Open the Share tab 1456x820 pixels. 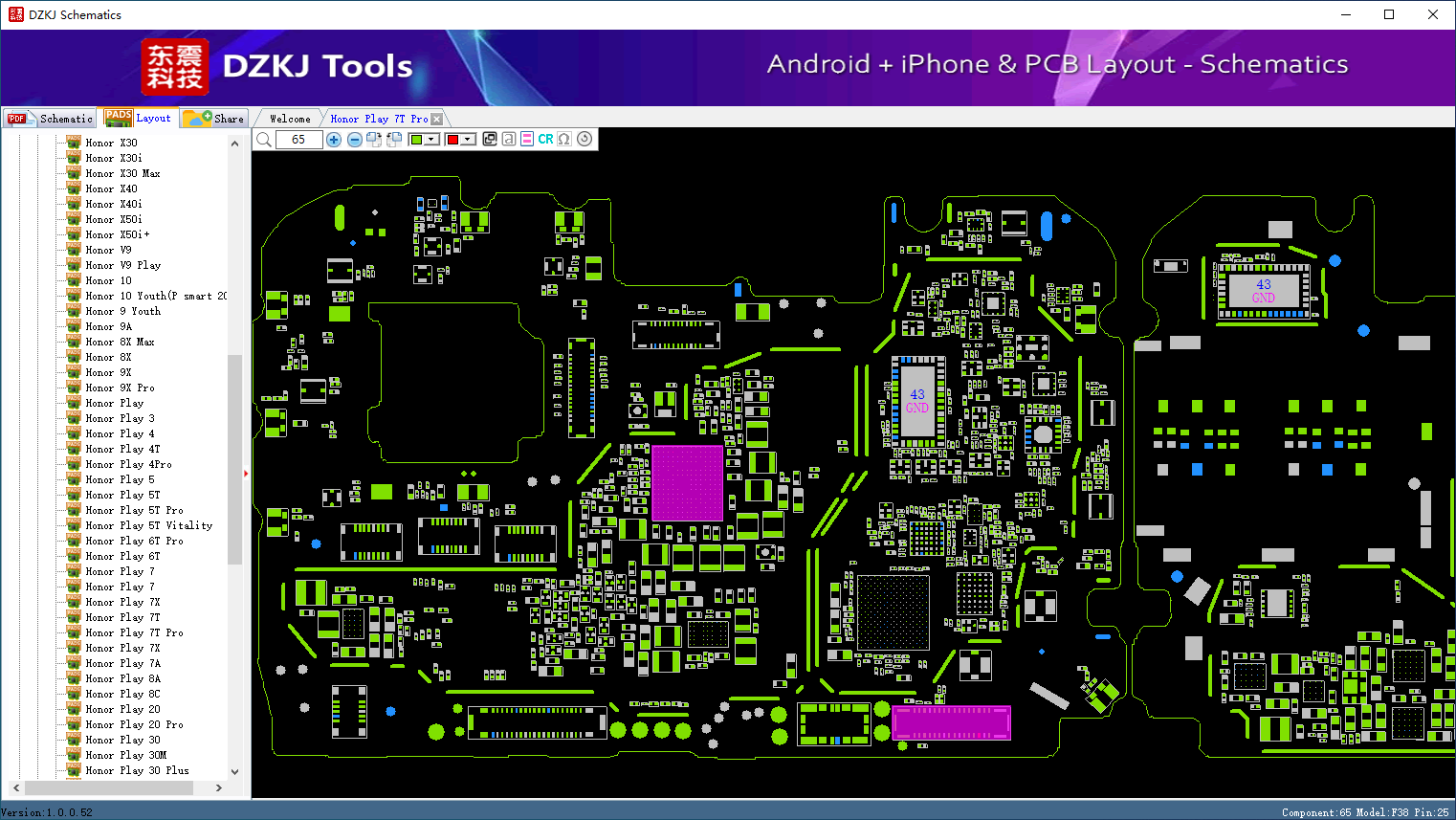214,119
